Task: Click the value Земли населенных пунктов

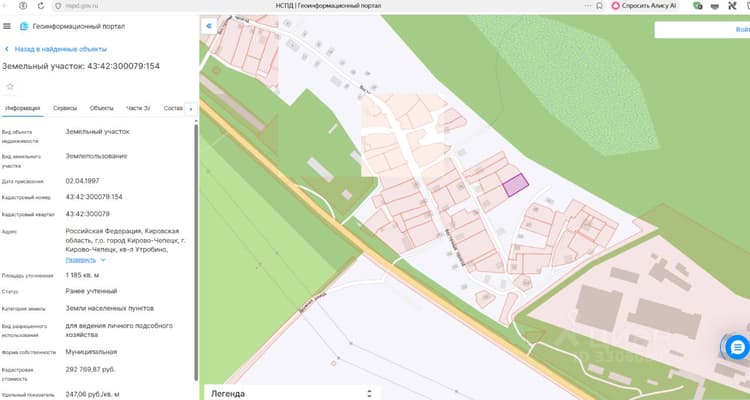Action: 110,308
